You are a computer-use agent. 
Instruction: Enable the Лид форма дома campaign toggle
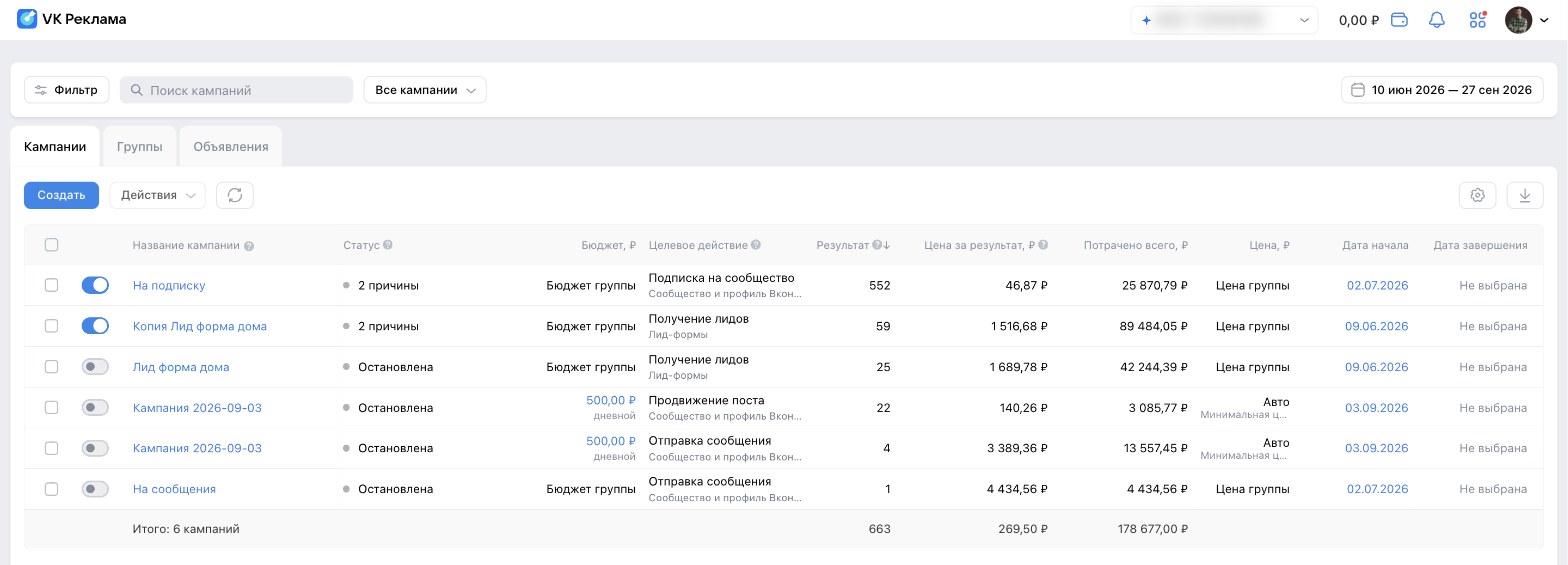coord(95,367)
